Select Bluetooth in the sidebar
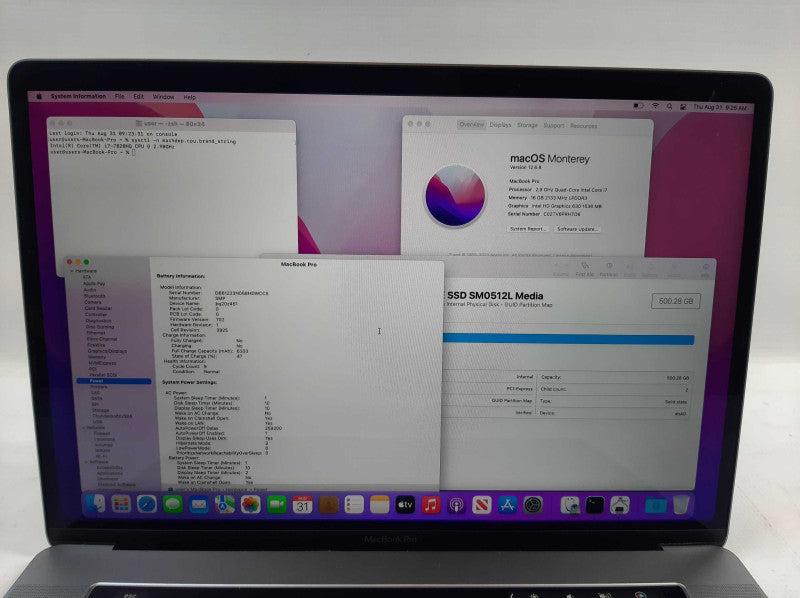Viewport: 800px width, 598px height. coord(94,295)
